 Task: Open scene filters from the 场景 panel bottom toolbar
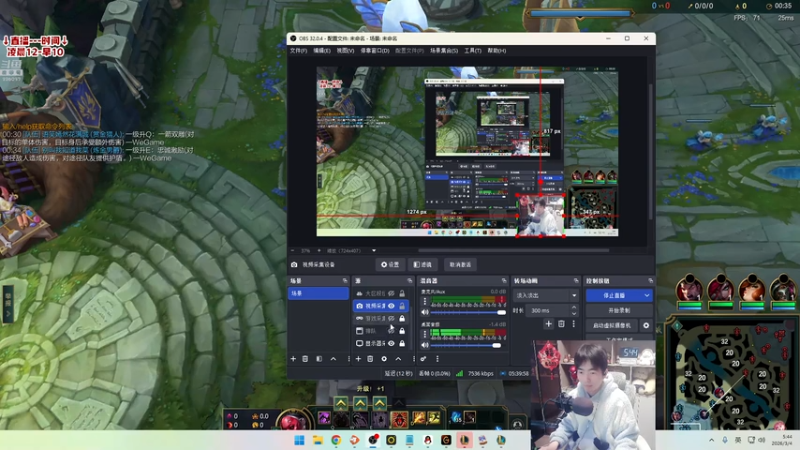319,359
